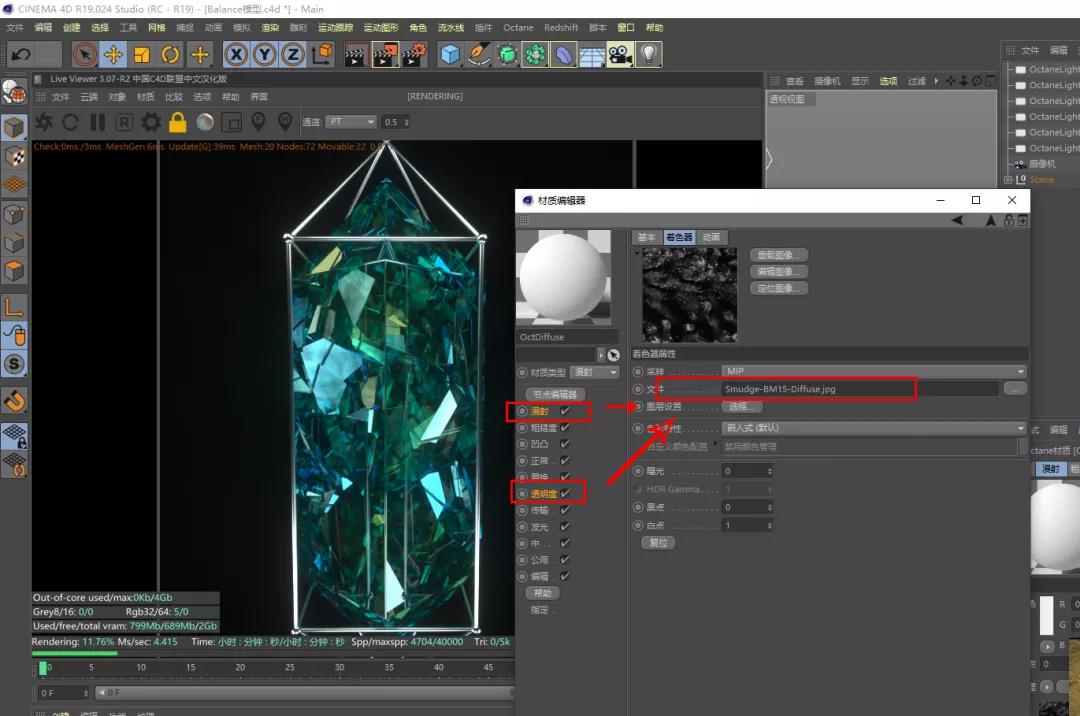Click the OctDiffuse material name field

point(568,337)
